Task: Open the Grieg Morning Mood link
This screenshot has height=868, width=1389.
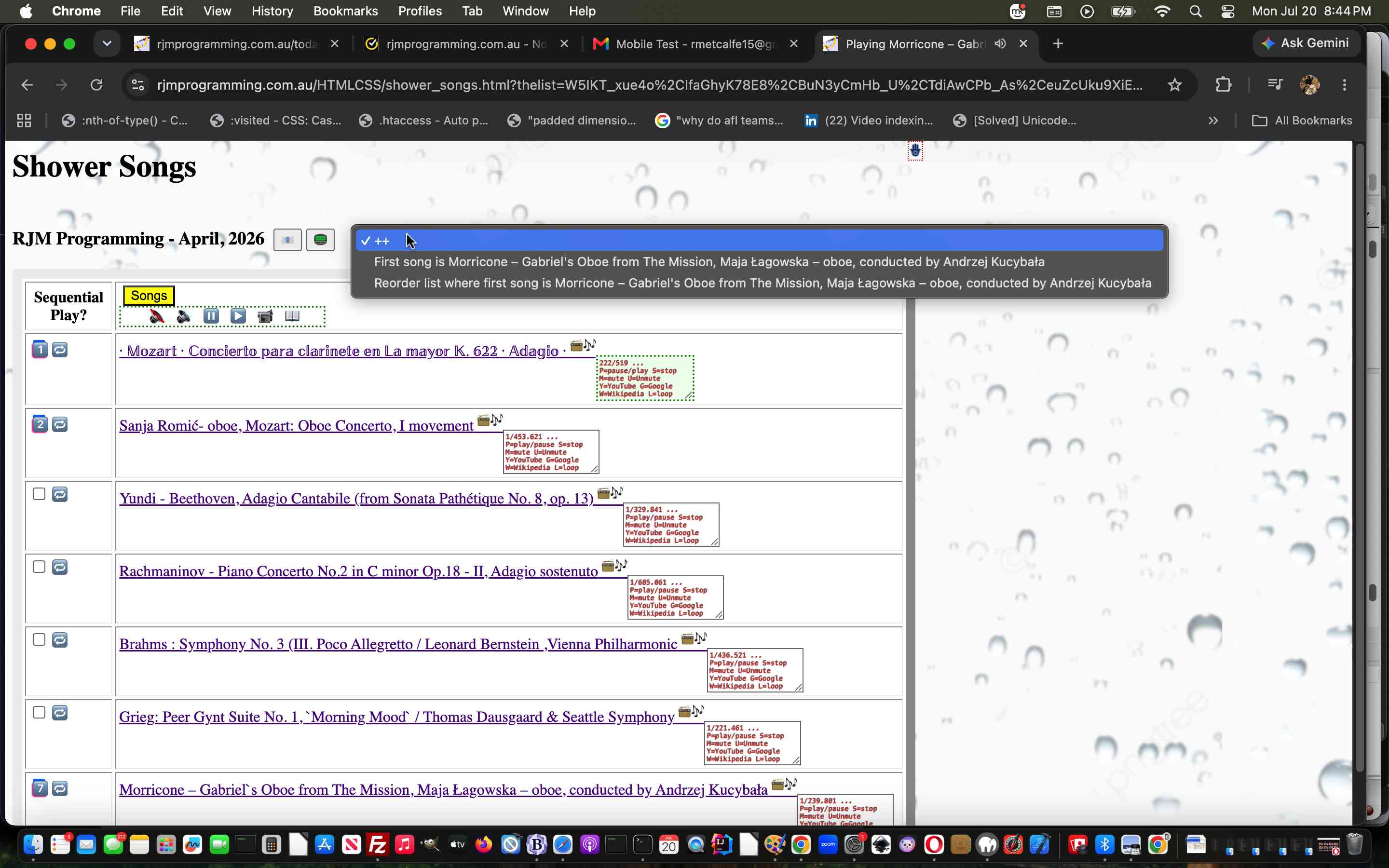Action: point(397,717)
